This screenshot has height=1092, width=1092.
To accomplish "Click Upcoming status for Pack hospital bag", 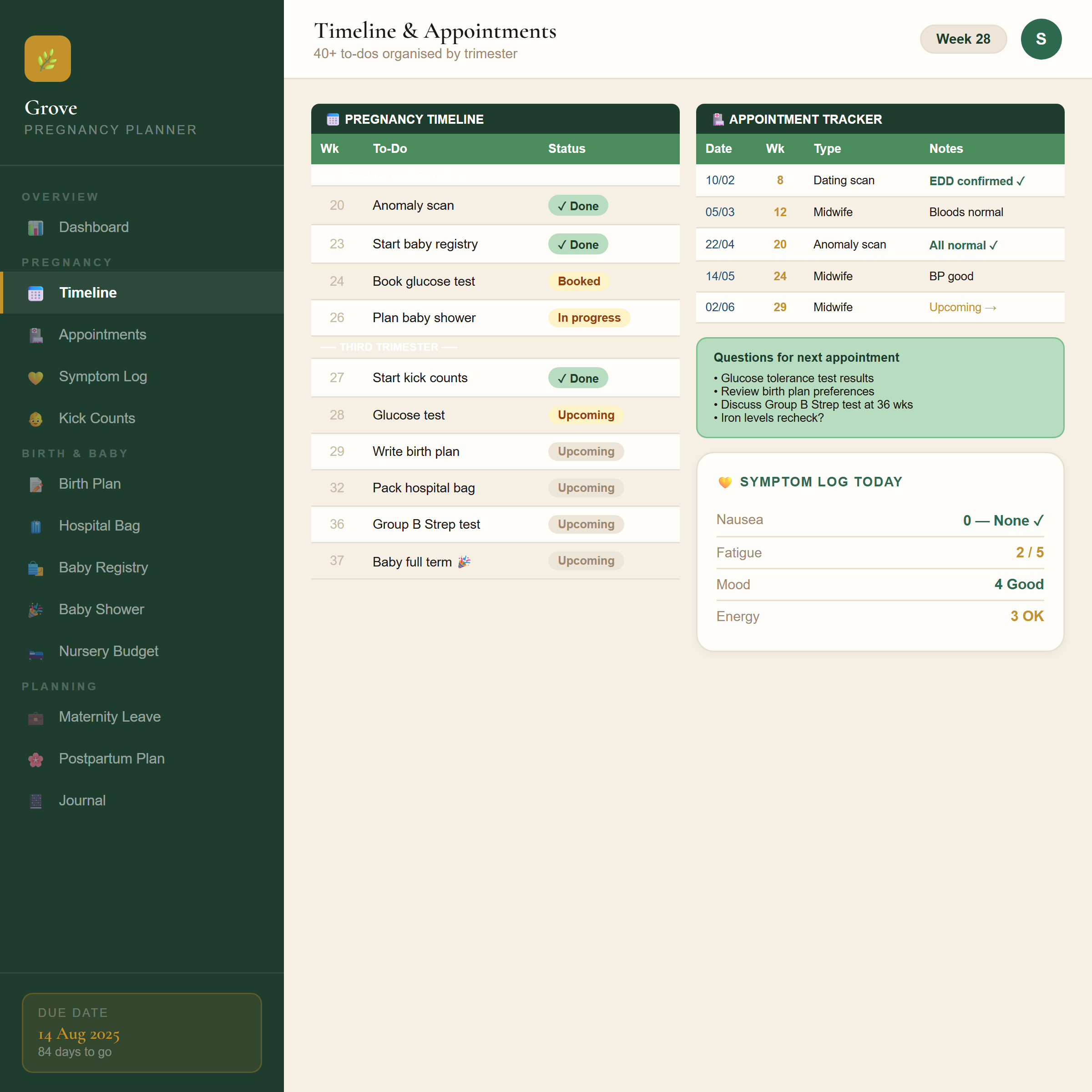I will [x=586, y=488].
